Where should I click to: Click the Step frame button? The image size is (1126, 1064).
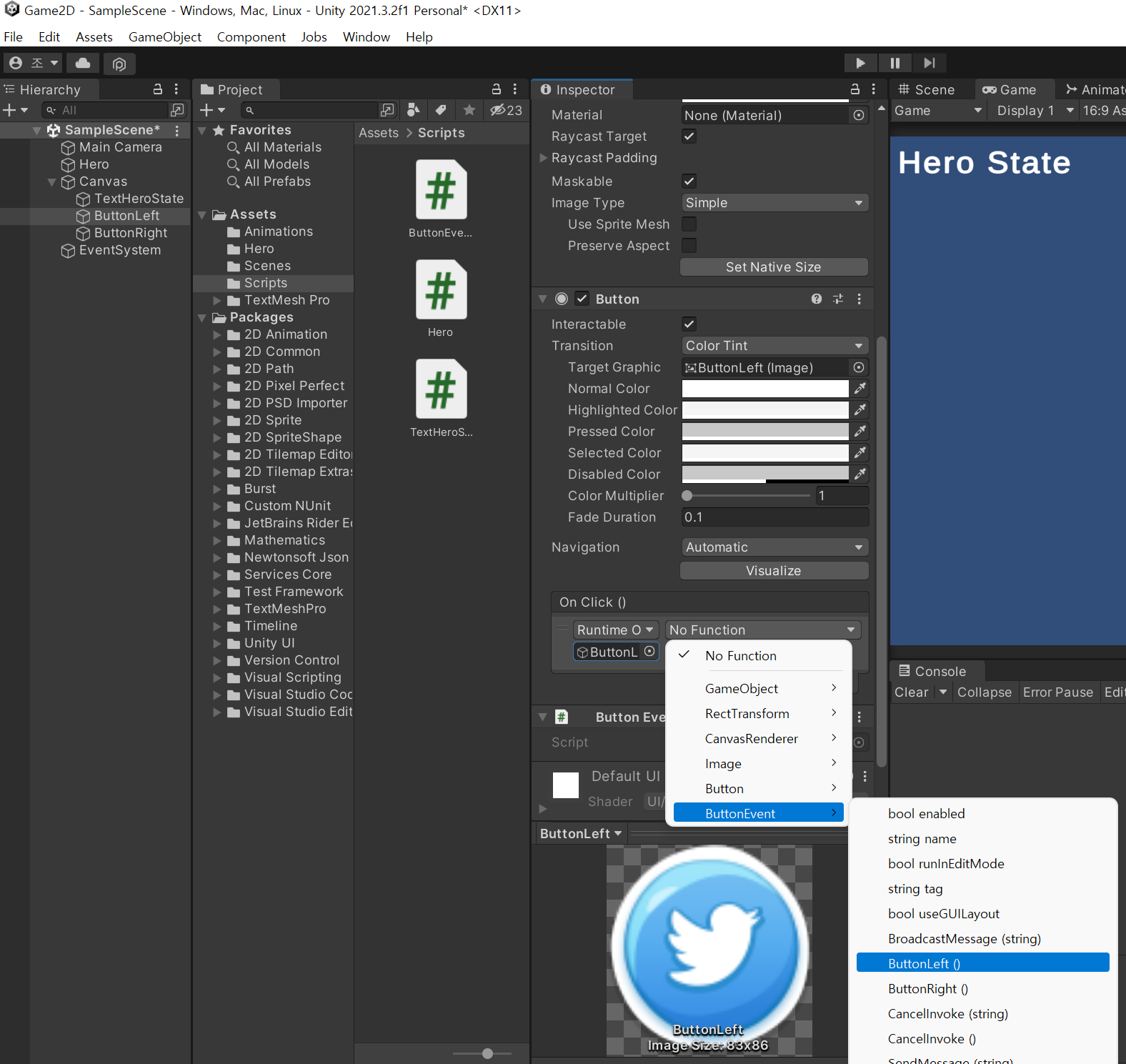(929, 63)
